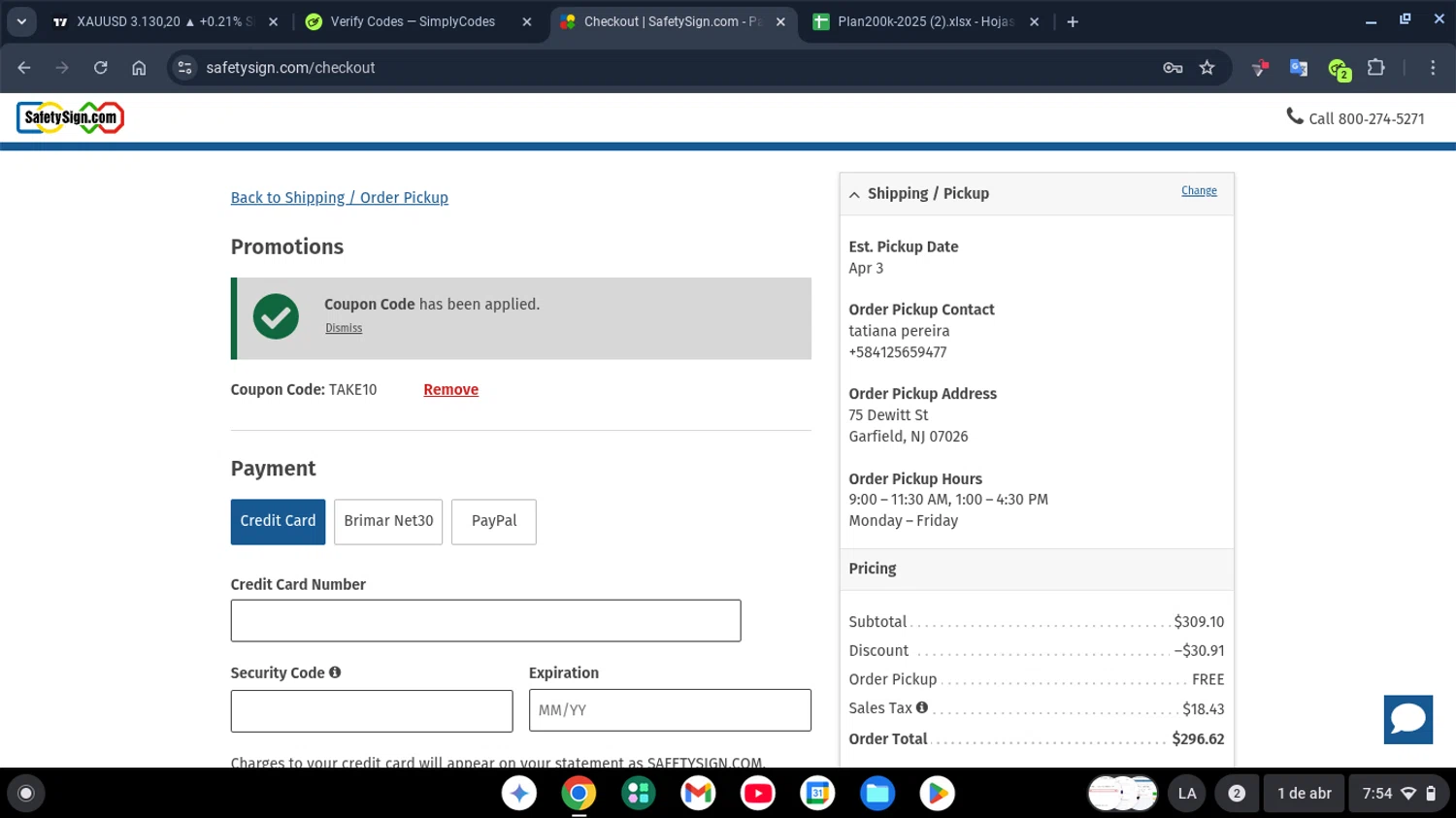Viewport: 1456px width, 818px height.
Task: Open the Extensions puzzle icon
Action: [1375, 68]
